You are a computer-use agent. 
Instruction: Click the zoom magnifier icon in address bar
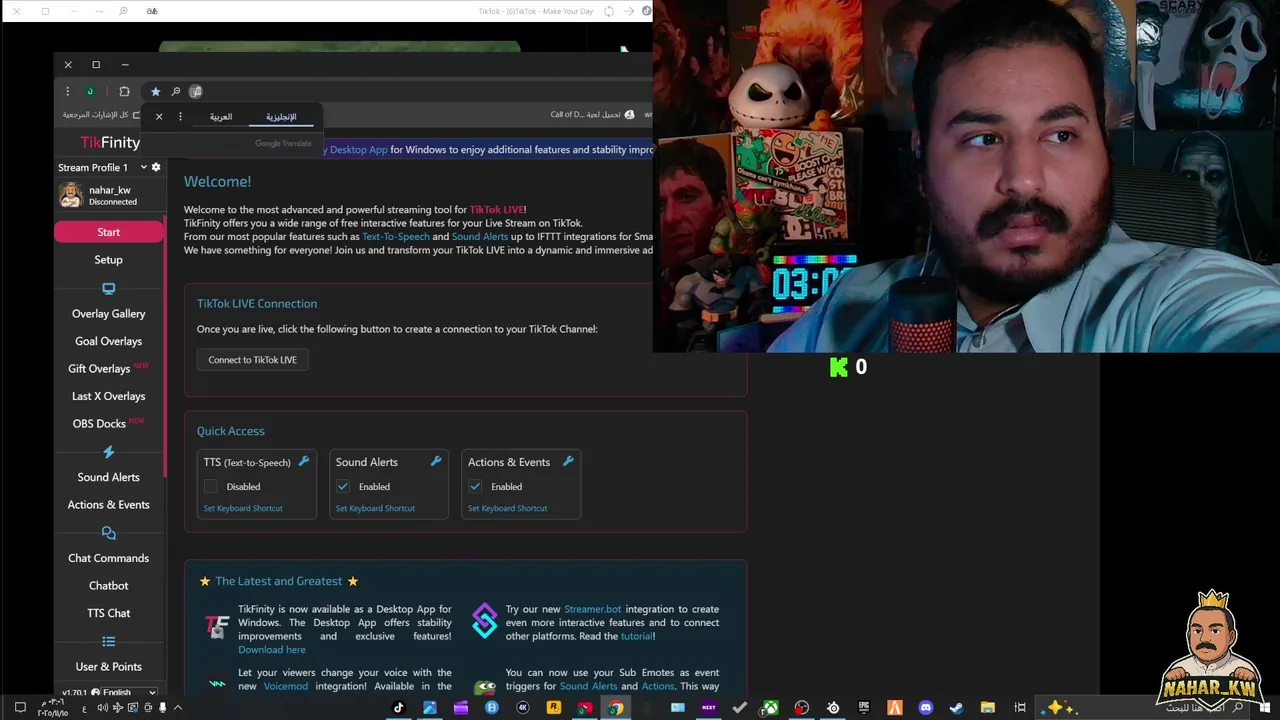[x=175, y=92]
